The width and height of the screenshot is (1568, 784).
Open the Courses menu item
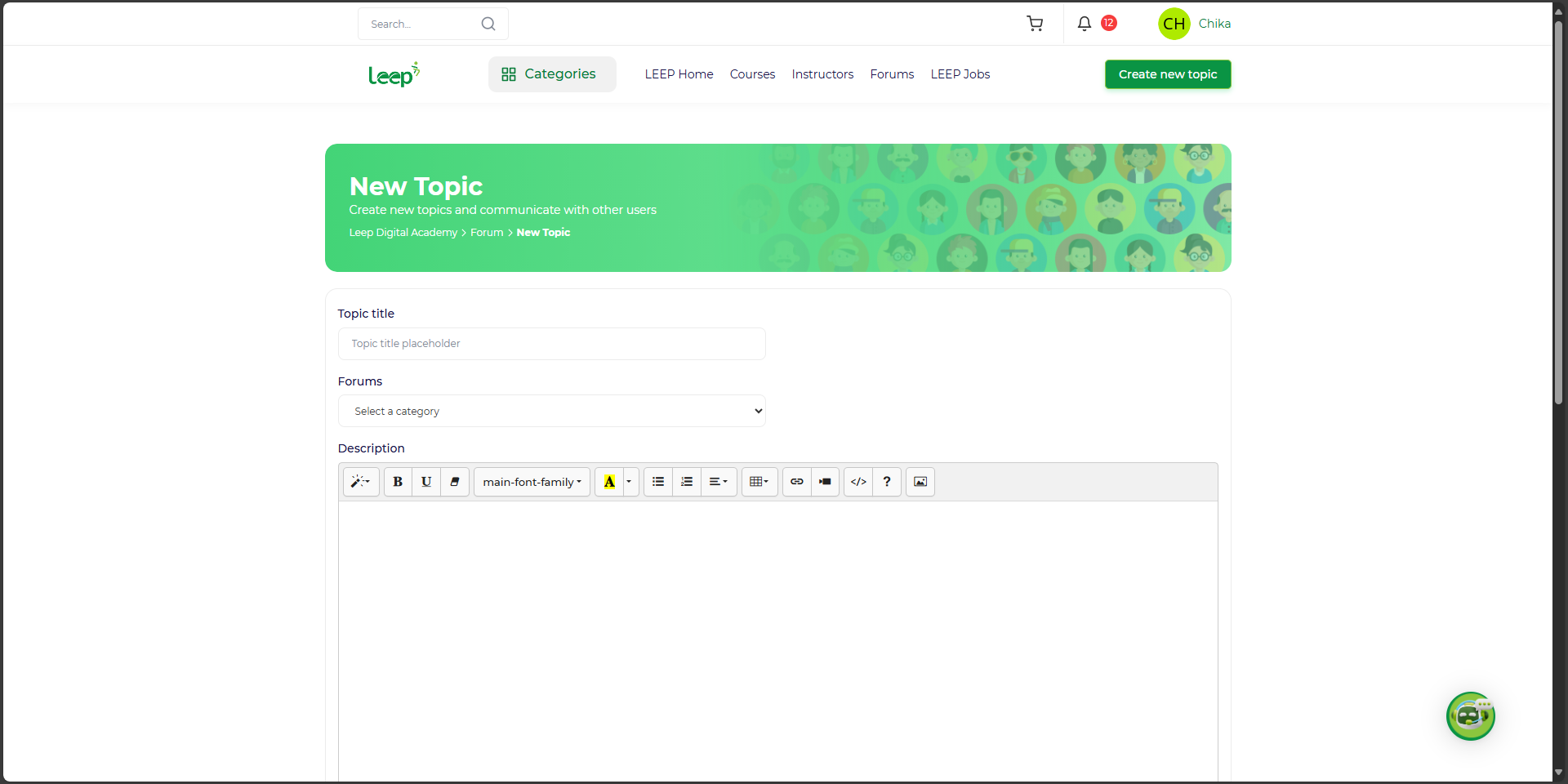click(x=752, y=74)
